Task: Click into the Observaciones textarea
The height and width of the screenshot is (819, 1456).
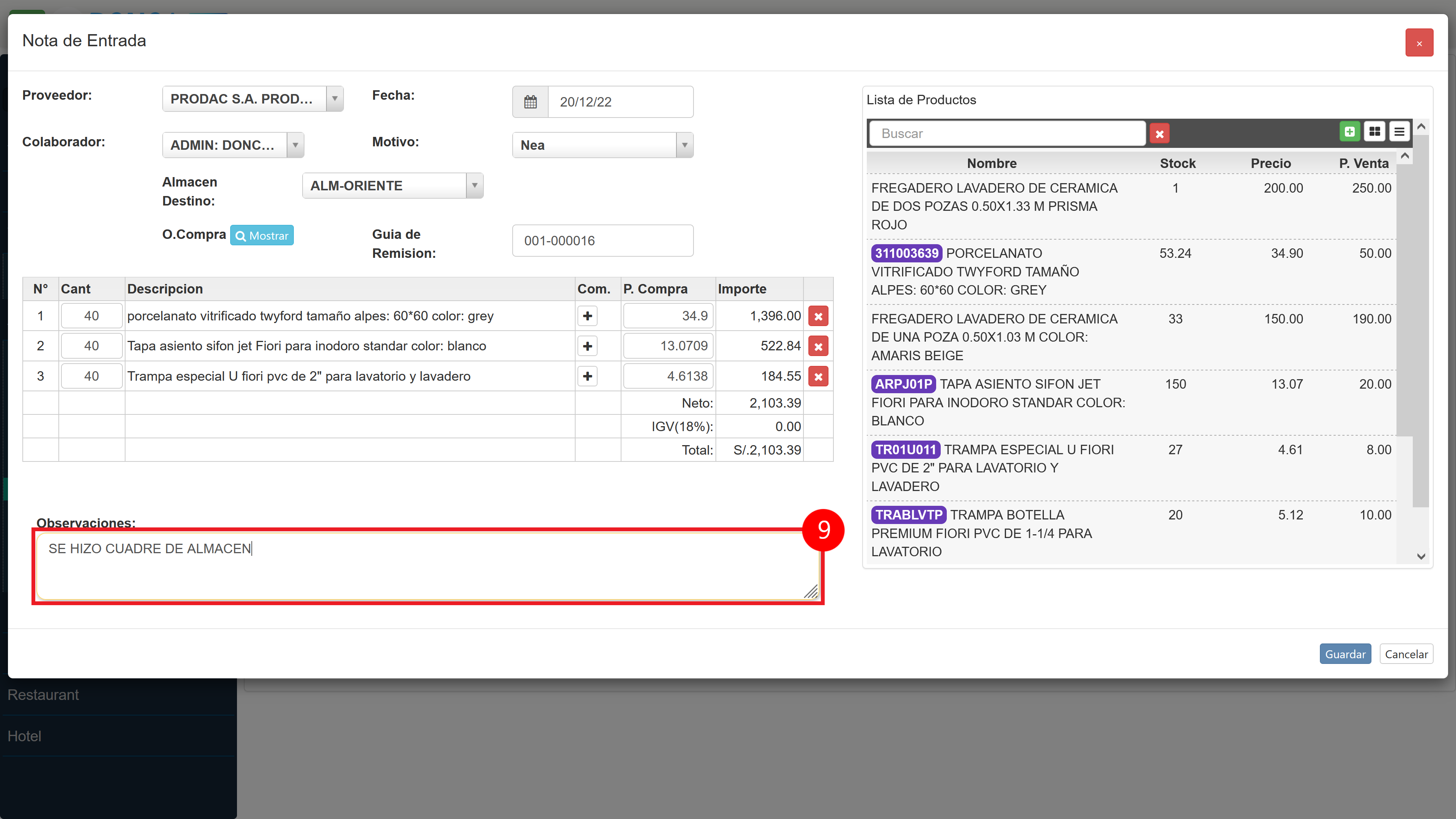Action: [427, 566]
